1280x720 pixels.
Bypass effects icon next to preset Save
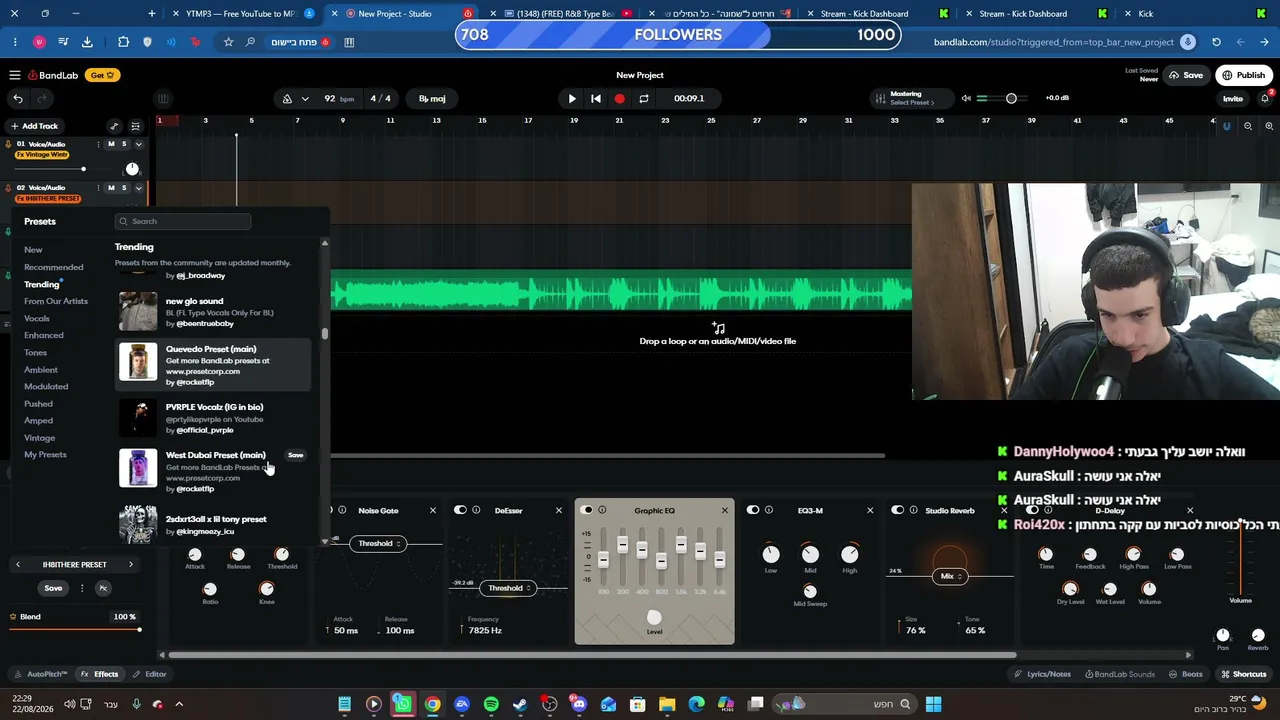pyautogui.click(x=102, y=588)
